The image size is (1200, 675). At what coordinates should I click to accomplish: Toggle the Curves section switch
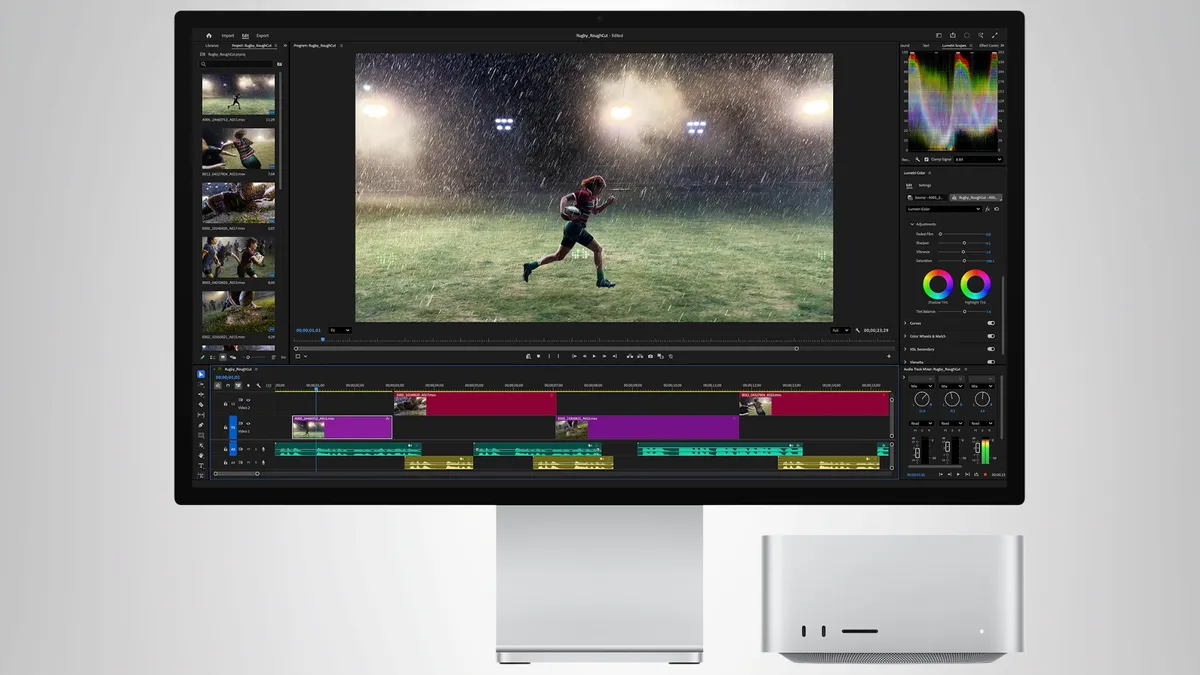(x=991, y=323)
